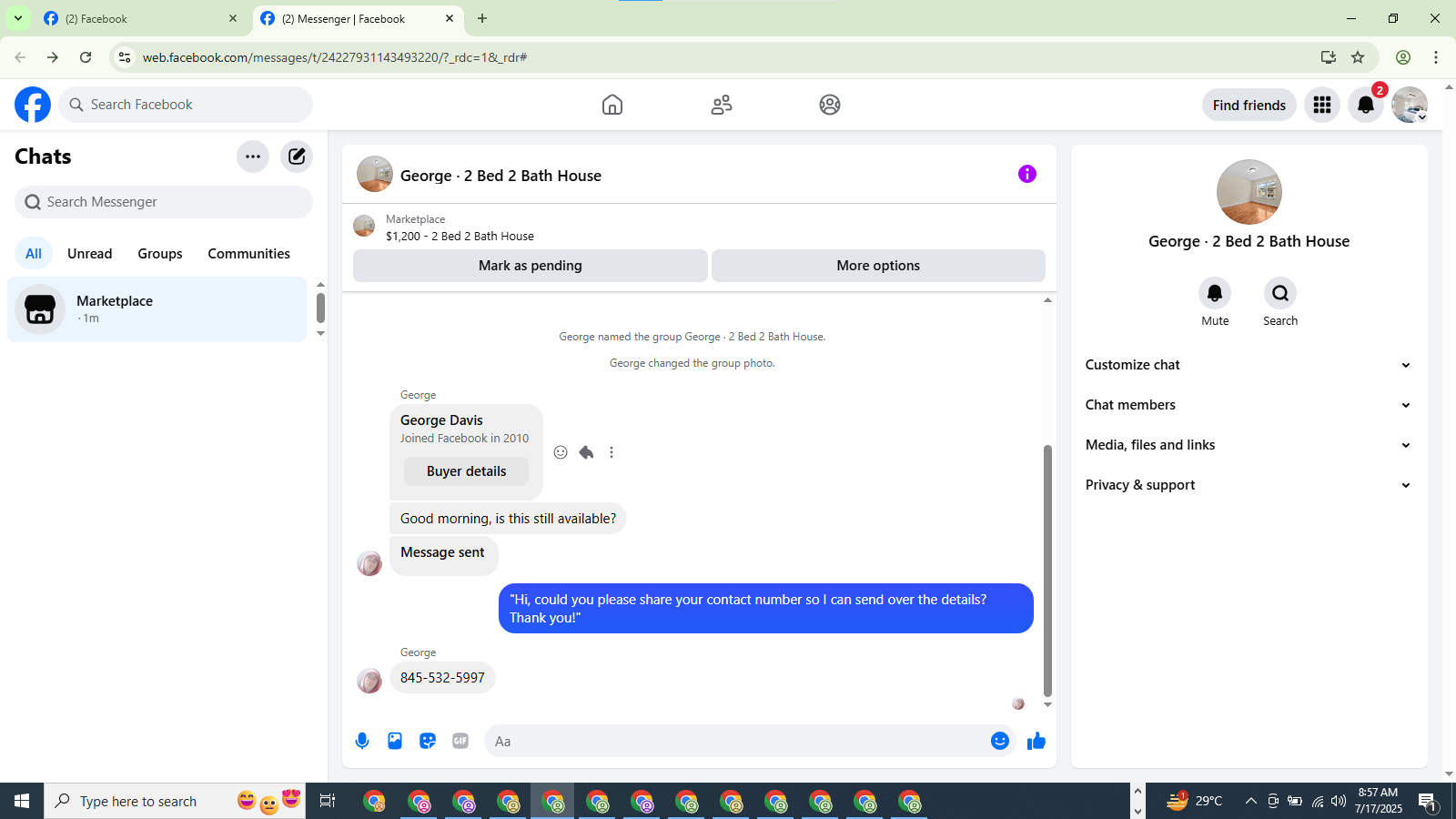
Task: Reload the page in the browser
Action: point(86,57)
